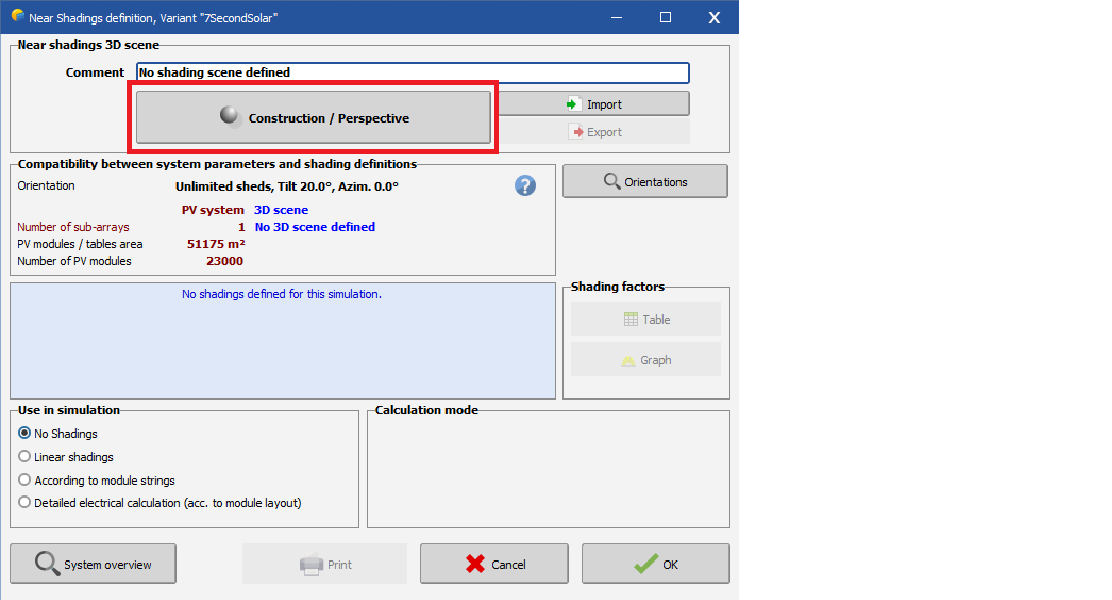Open the shading factors Table
Image resolution: width=1112 pixels, height=600 pixels.
tap(646, 320)
